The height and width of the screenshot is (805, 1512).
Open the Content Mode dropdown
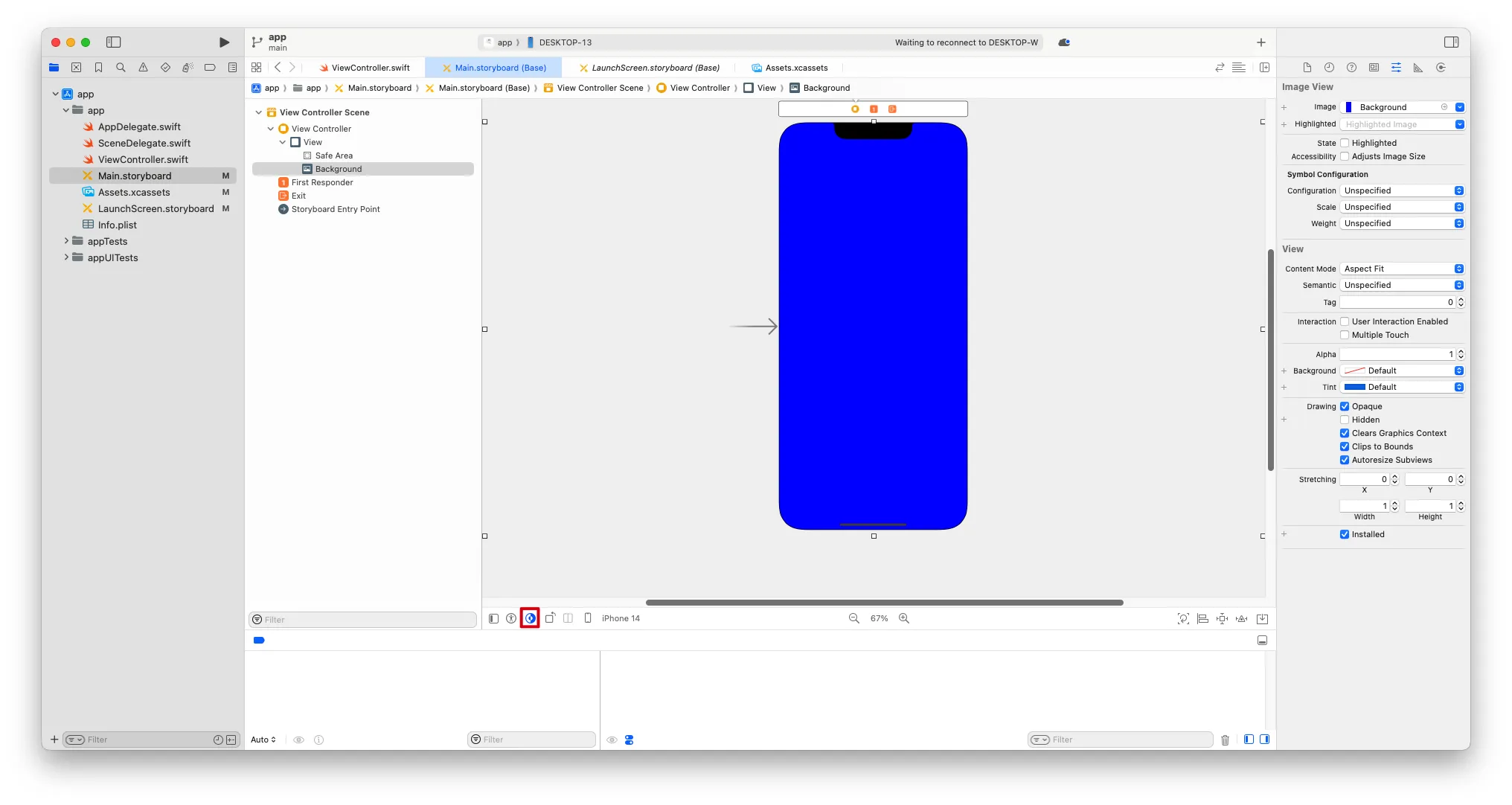point(1402,269)
